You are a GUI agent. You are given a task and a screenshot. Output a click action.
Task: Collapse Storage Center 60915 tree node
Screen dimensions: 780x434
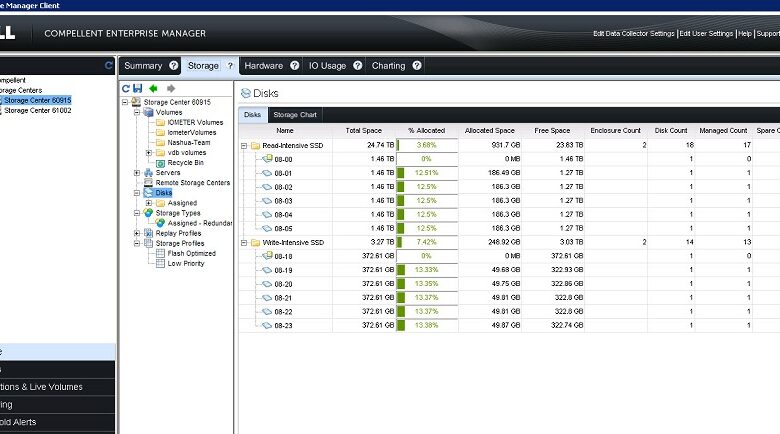(125, 102)
